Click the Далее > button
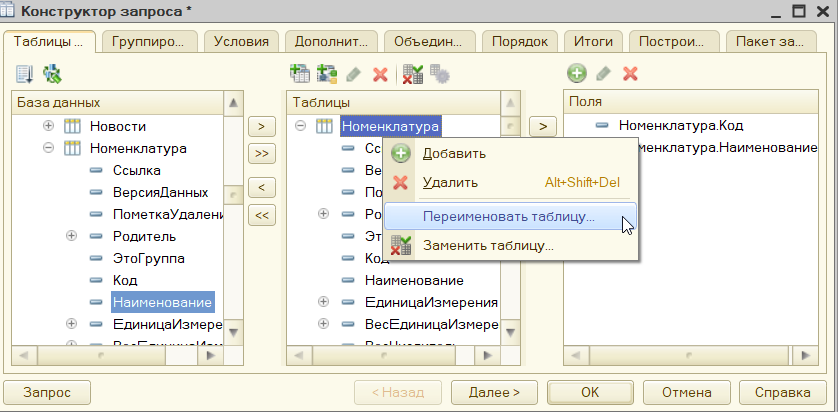Image resolution: width=839 pixels, height=412 pixels. 494,393
